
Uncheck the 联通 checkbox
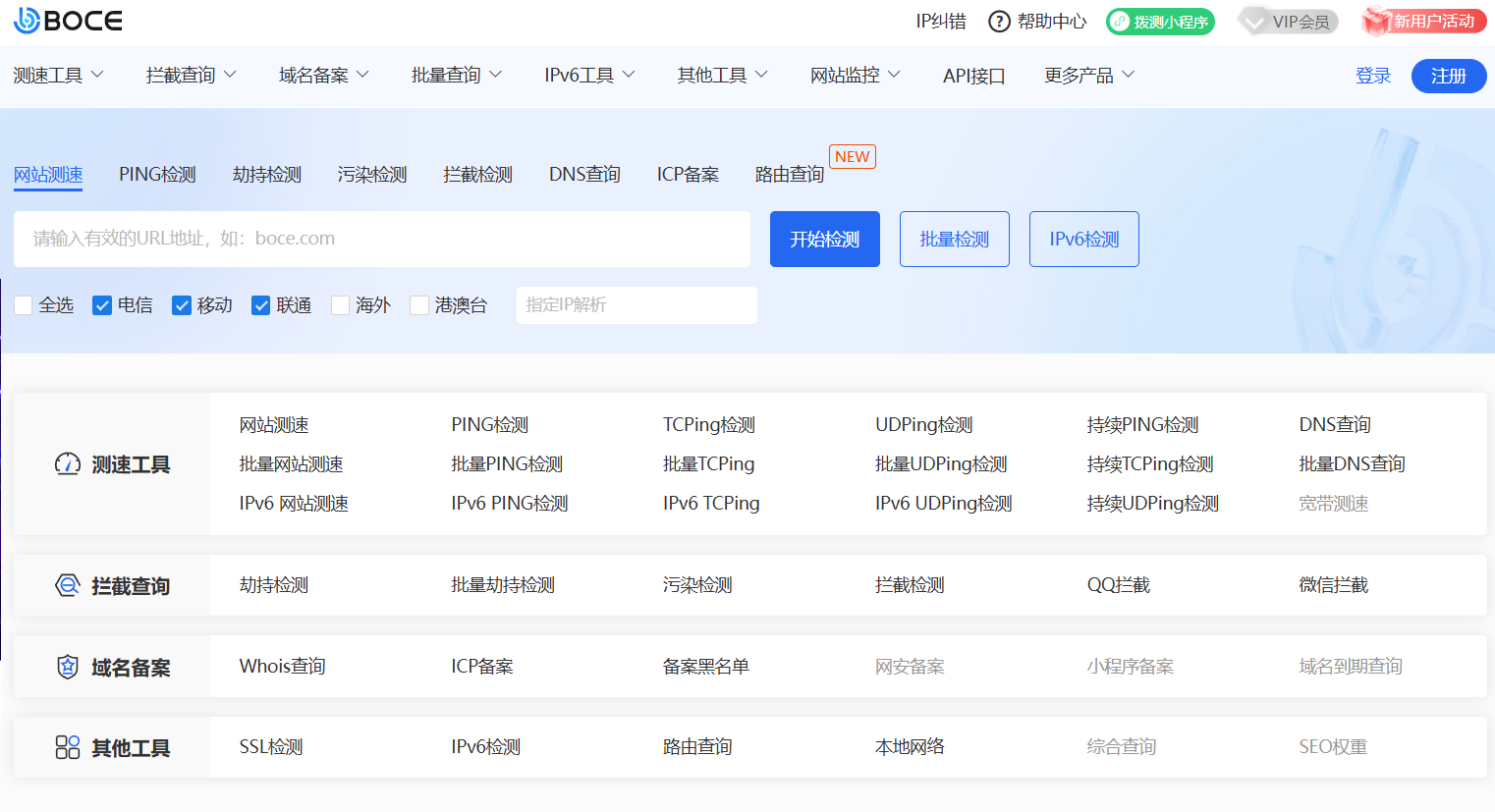[x=261, y=305]
